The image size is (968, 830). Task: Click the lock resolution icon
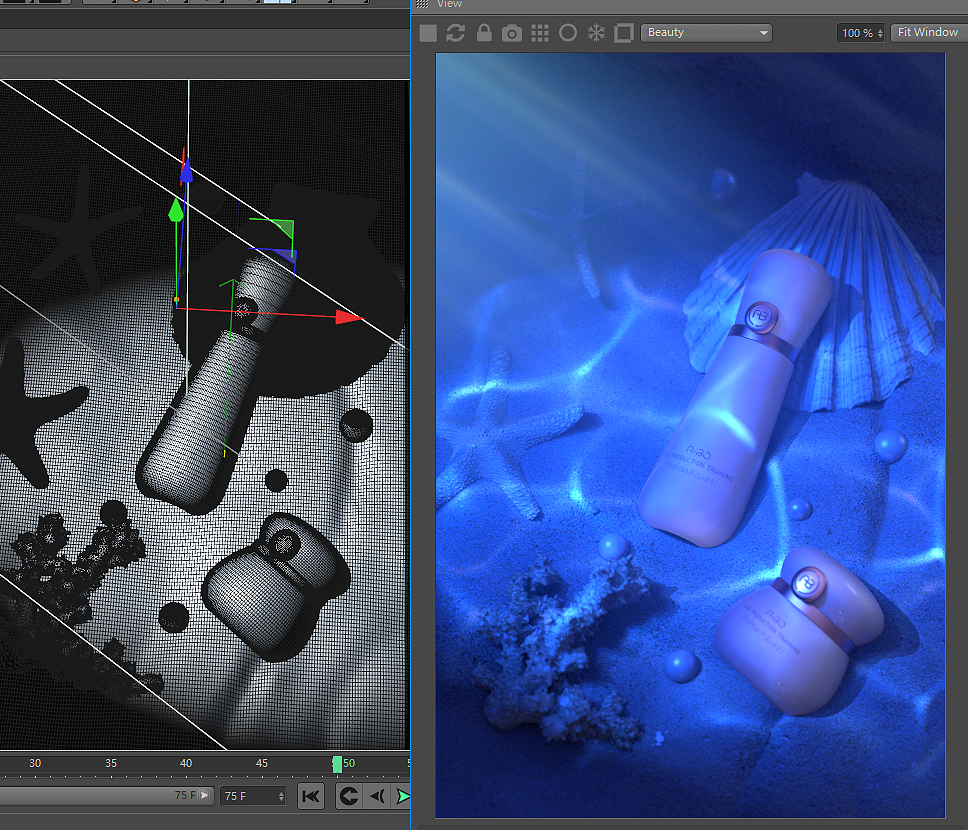coord(483,32)
